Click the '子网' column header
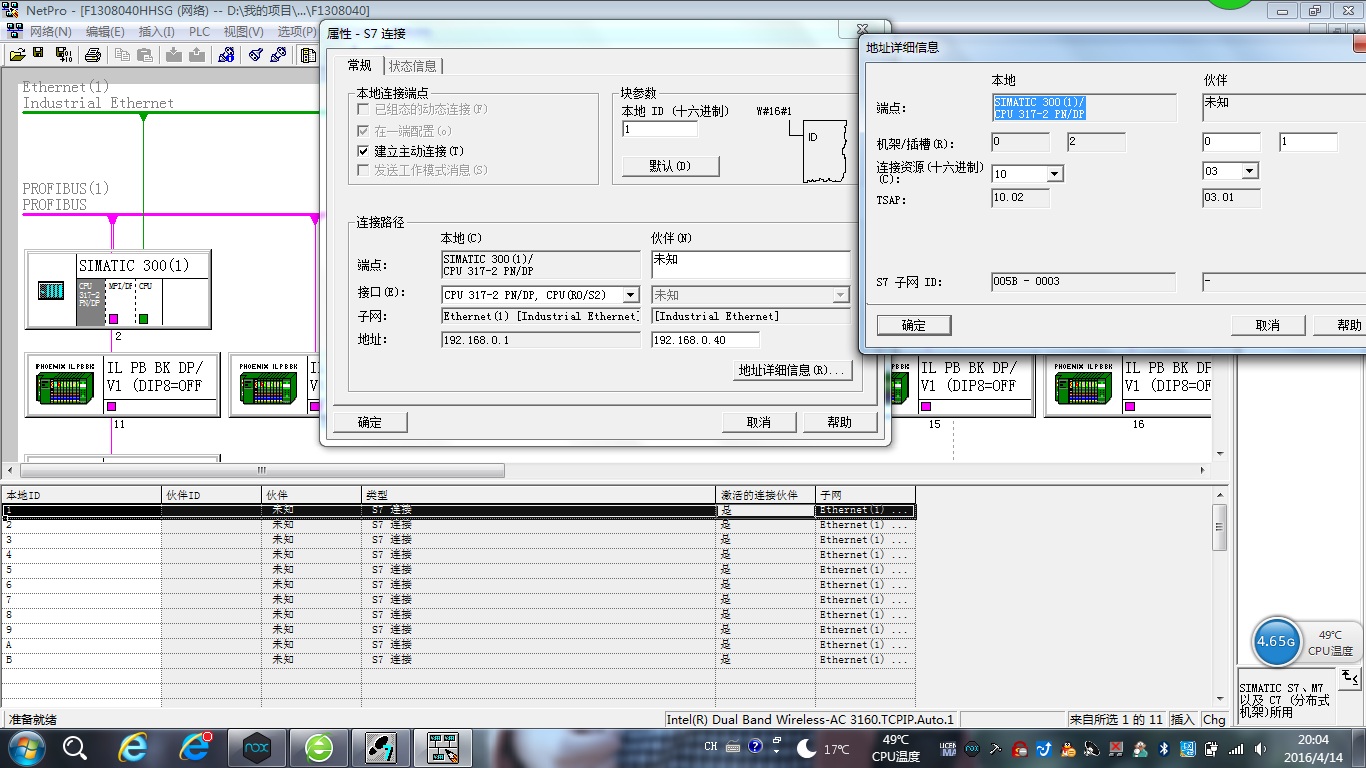This screenshot has width=1366, height=768. pos(865,495)
